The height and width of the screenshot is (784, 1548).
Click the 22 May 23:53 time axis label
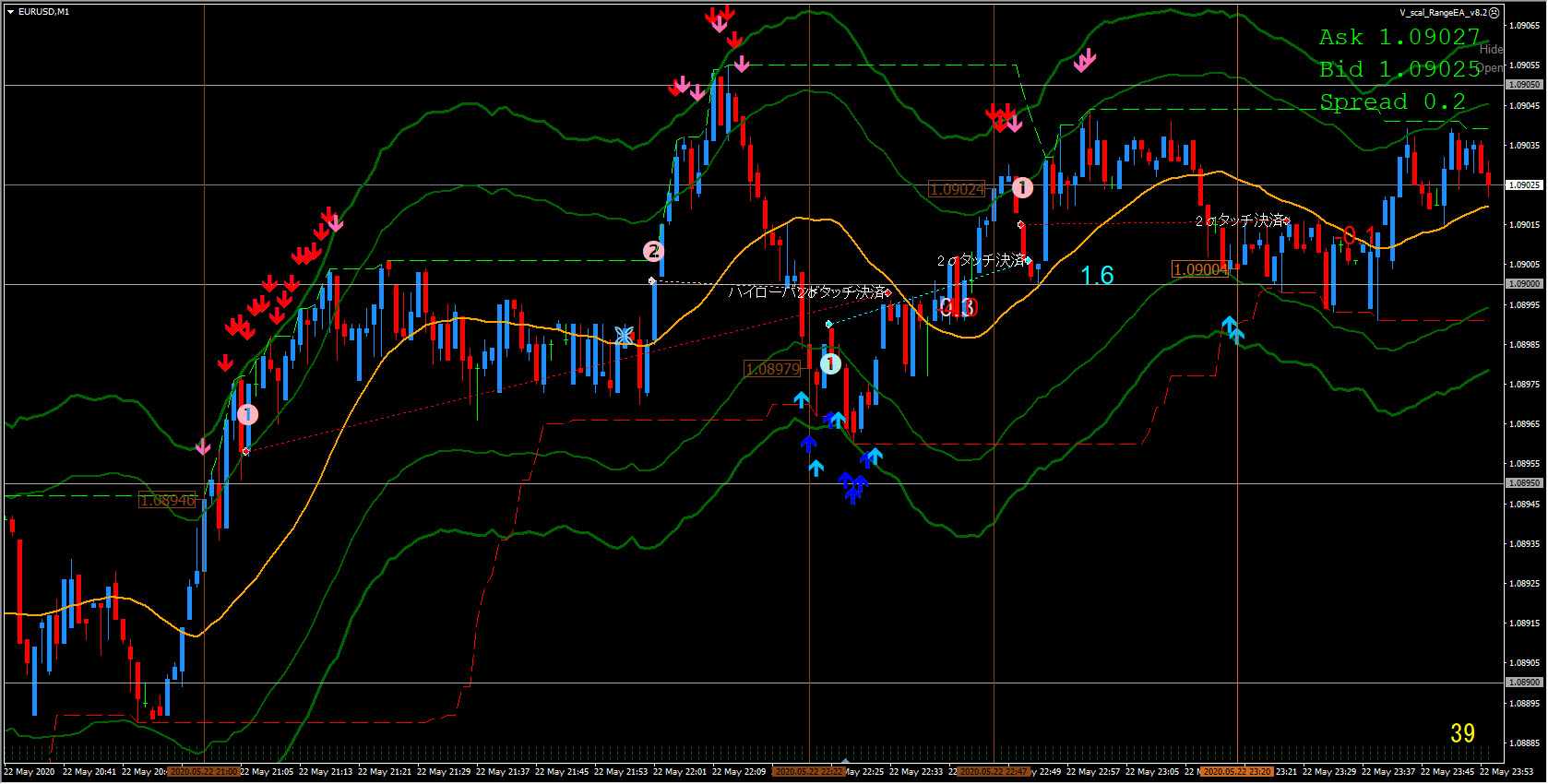click(1506, 772)
